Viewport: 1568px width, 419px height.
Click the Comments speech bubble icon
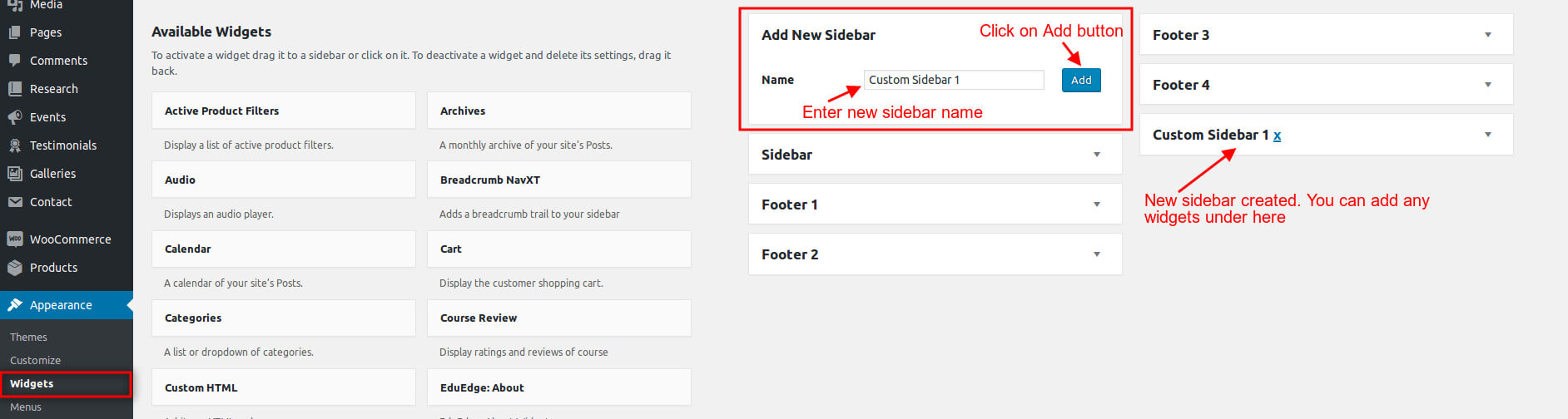[14, 61]
